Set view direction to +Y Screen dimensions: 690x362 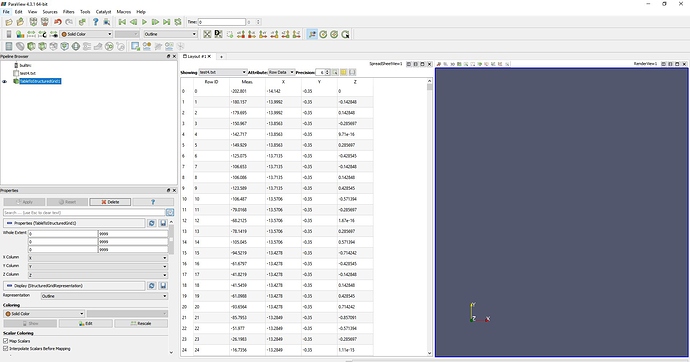(x=263, y=34)
